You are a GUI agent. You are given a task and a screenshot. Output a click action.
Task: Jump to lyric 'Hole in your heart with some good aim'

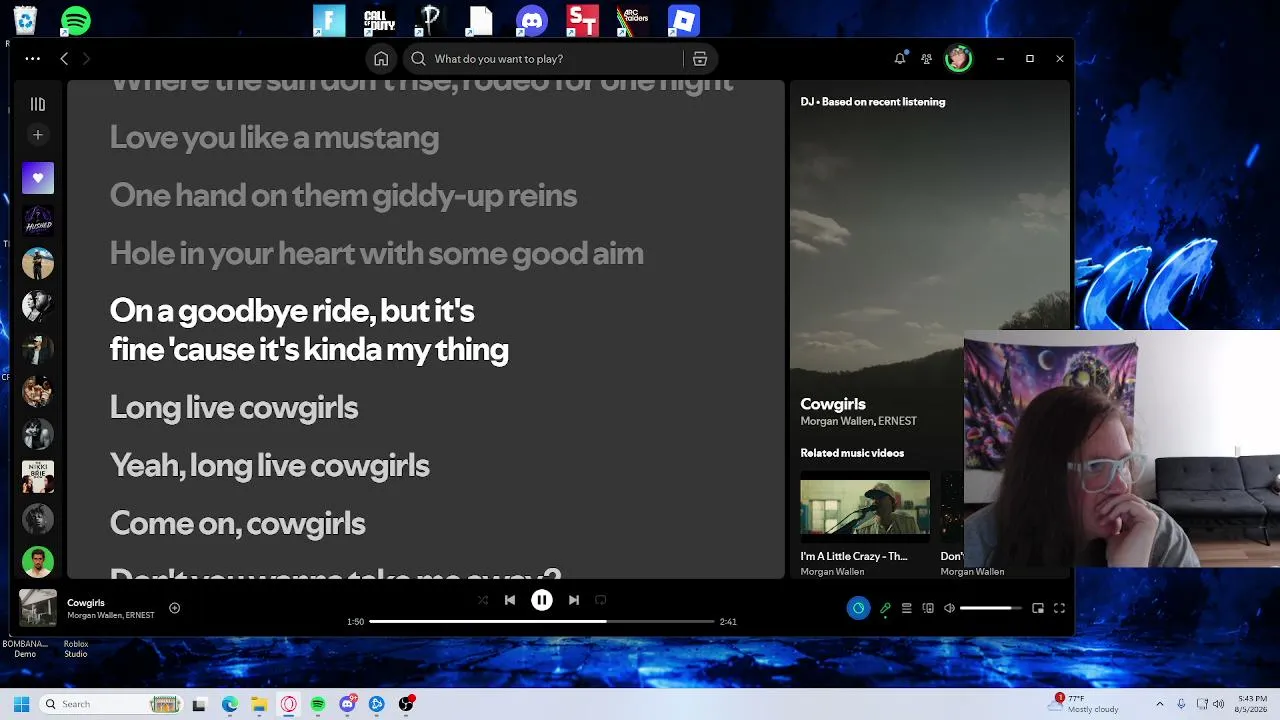(376, 253)
